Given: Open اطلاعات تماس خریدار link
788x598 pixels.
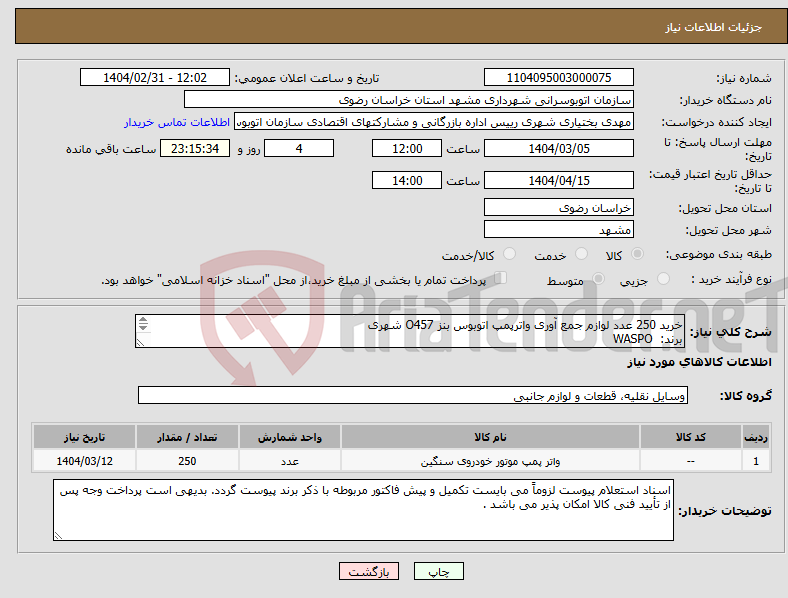Looking at the screenshot, I should (177, 122).
